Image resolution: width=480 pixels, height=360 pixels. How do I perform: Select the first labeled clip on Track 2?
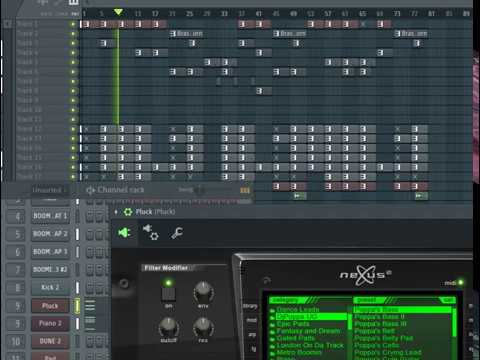pyautogui.click(x=187, y=34)
